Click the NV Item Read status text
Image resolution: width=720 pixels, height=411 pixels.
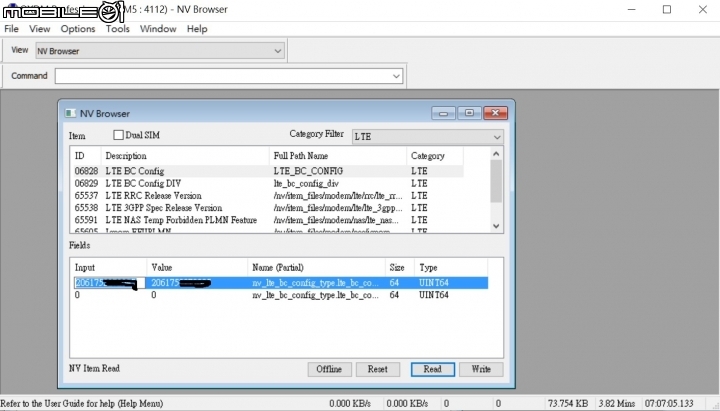pyautogui.click(x=95, y=368)
